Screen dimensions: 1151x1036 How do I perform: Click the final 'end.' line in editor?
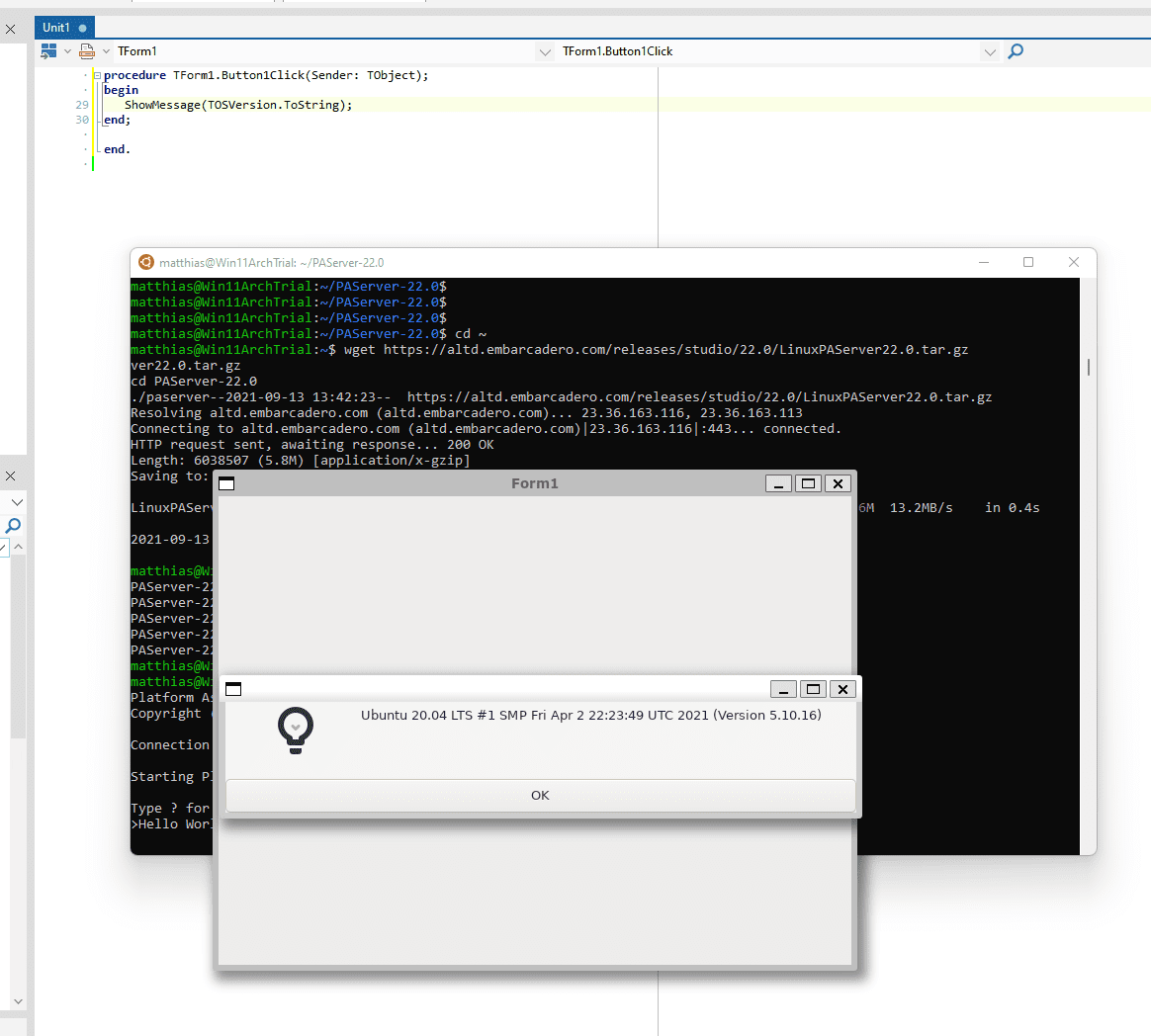click(117, 149)
